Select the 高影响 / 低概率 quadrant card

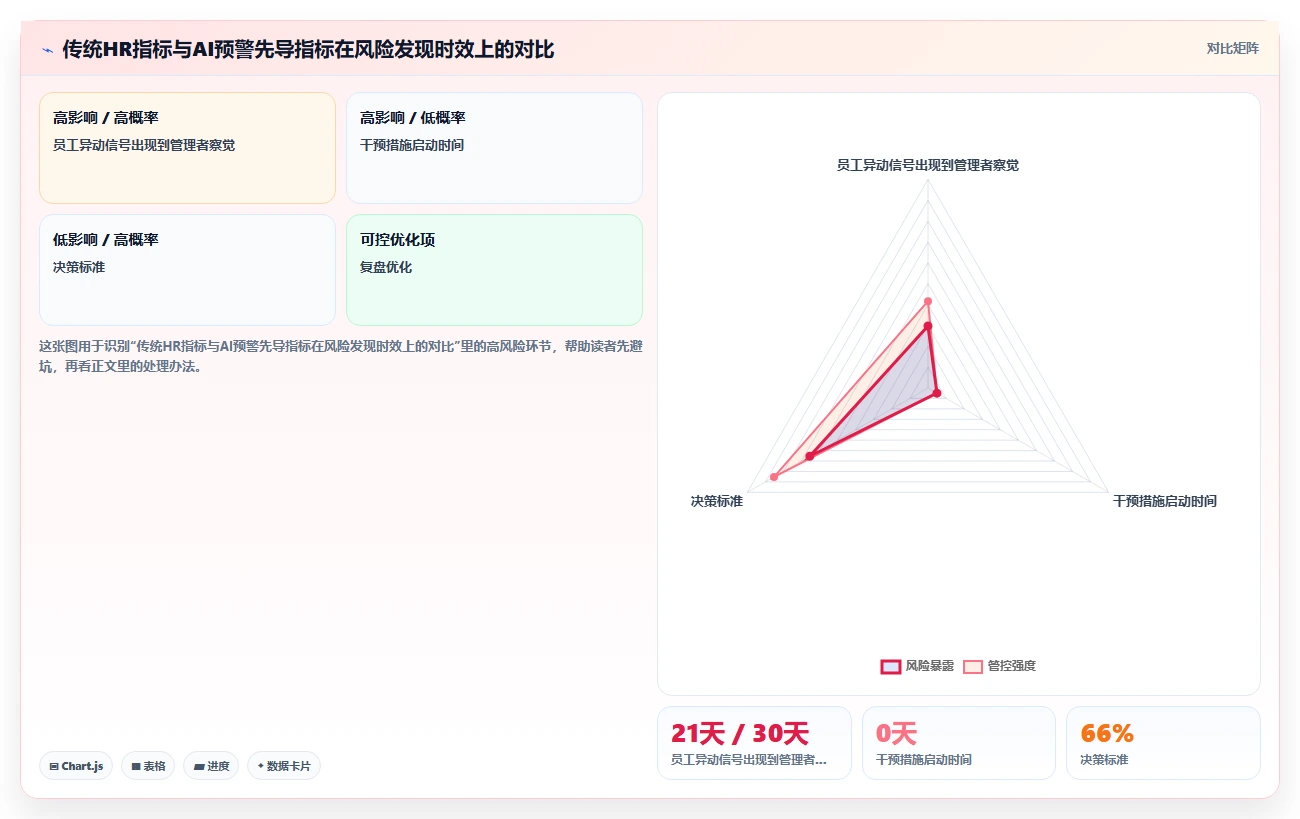[494, 148]
